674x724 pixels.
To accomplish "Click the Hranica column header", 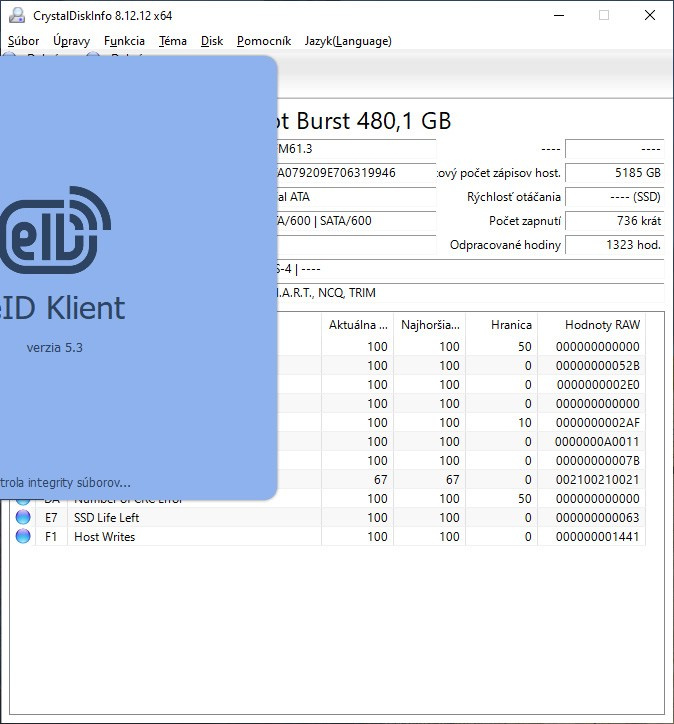I will pyautogui.click(x=502, y=325).
